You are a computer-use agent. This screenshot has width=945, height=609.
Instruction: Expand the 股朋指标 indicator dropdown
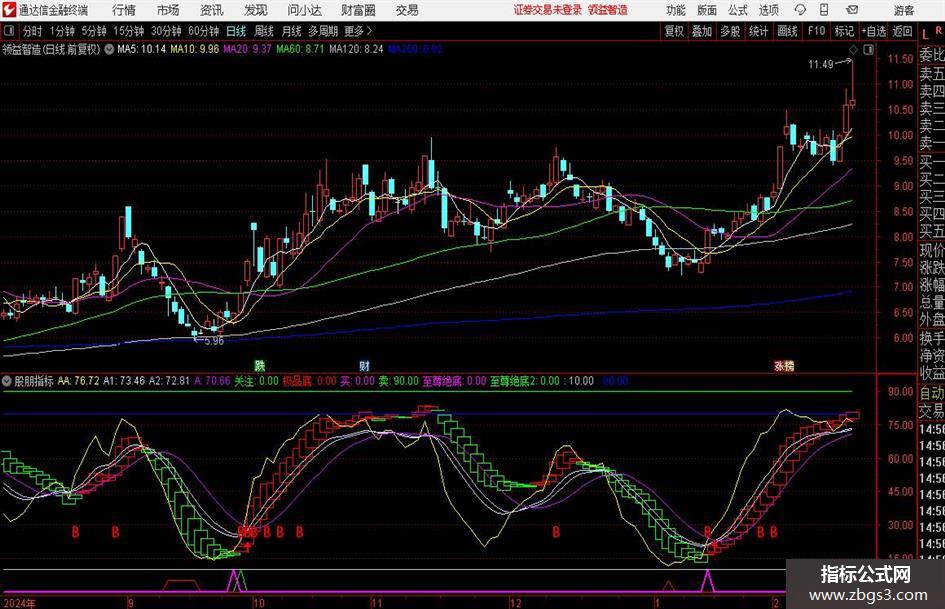7,380
